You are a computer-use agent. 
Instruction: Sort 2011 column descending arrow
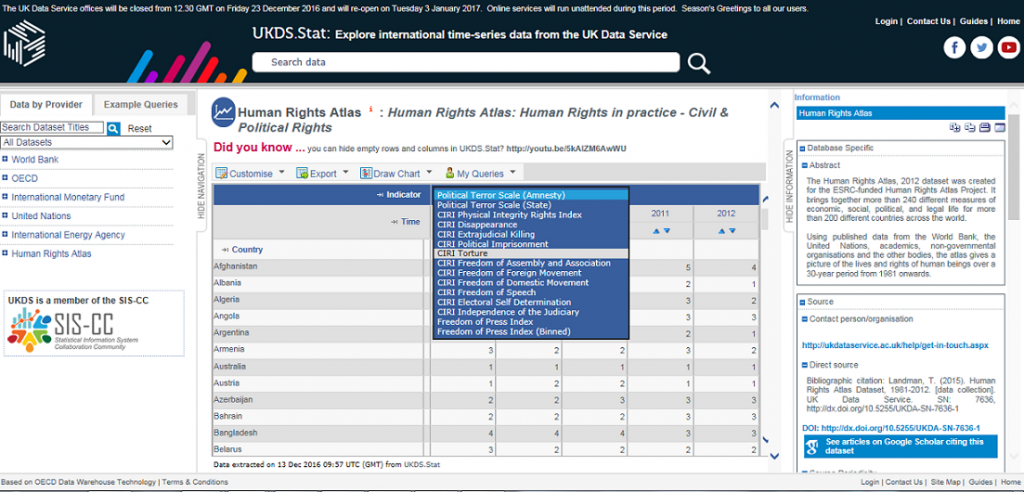667,231
